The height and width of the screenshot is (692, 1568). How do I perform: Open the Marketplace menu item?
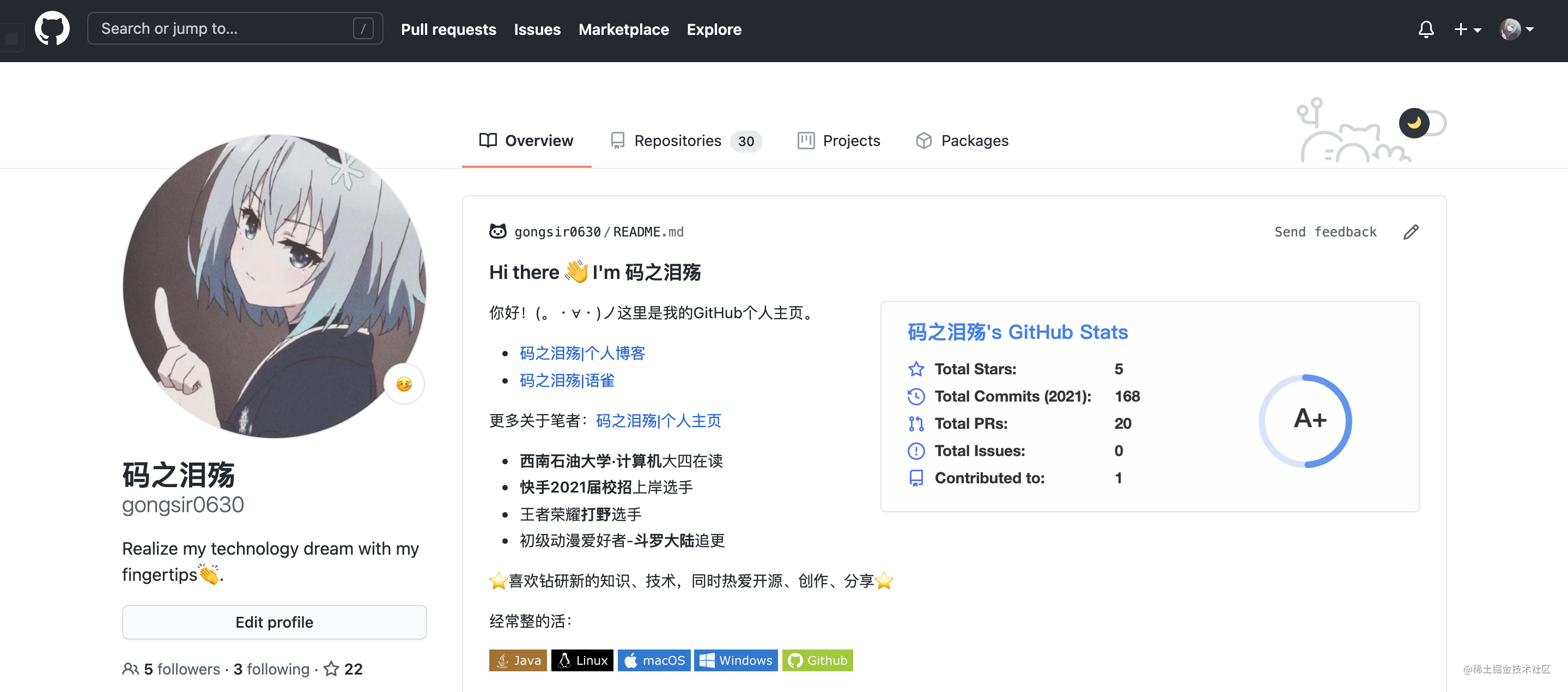pos(623,28)
